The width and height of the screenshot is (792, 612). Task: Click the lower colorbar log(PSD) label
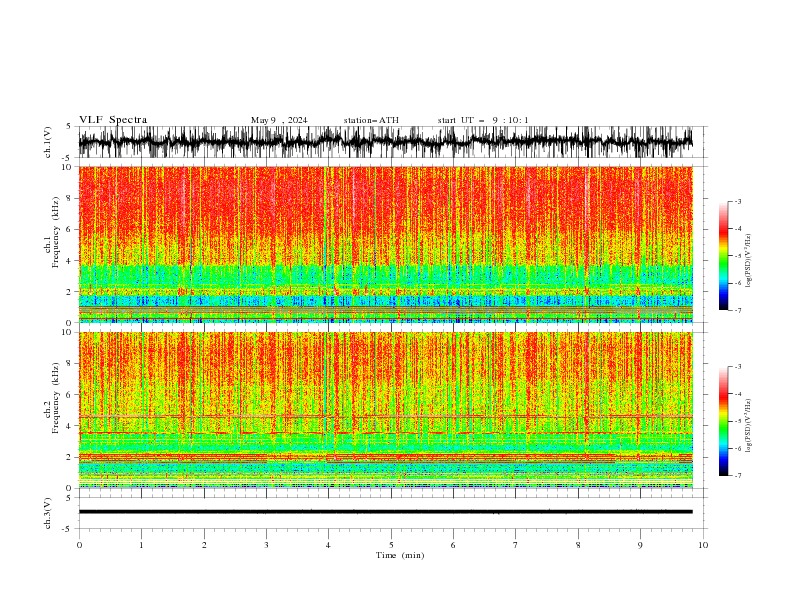(748, 426)
